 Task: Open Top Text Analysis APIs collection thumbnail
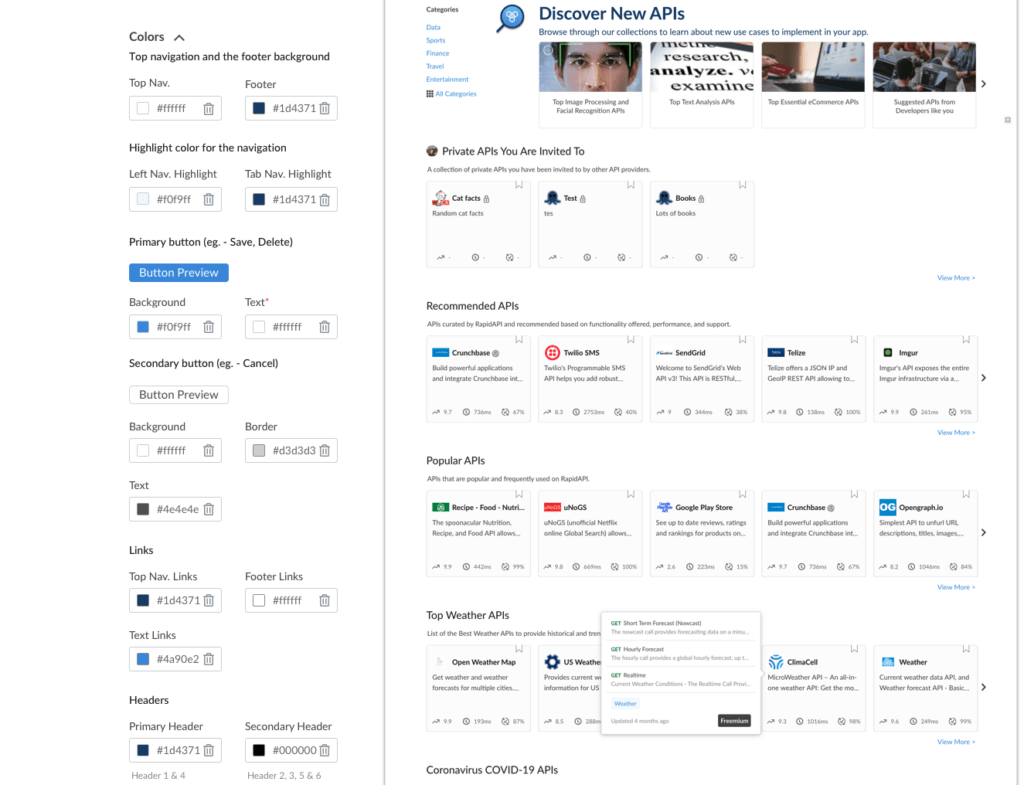[x=702, y=67]
